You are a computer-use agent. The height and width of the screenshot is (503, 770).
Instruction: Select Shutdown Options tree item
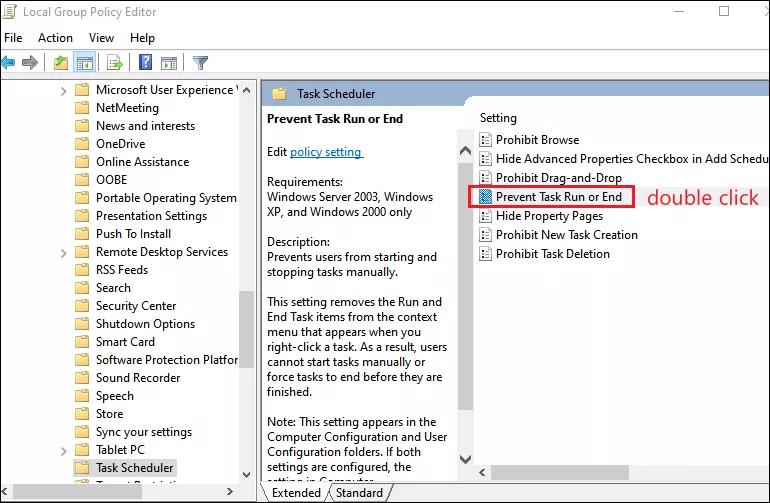click(145, 324)
